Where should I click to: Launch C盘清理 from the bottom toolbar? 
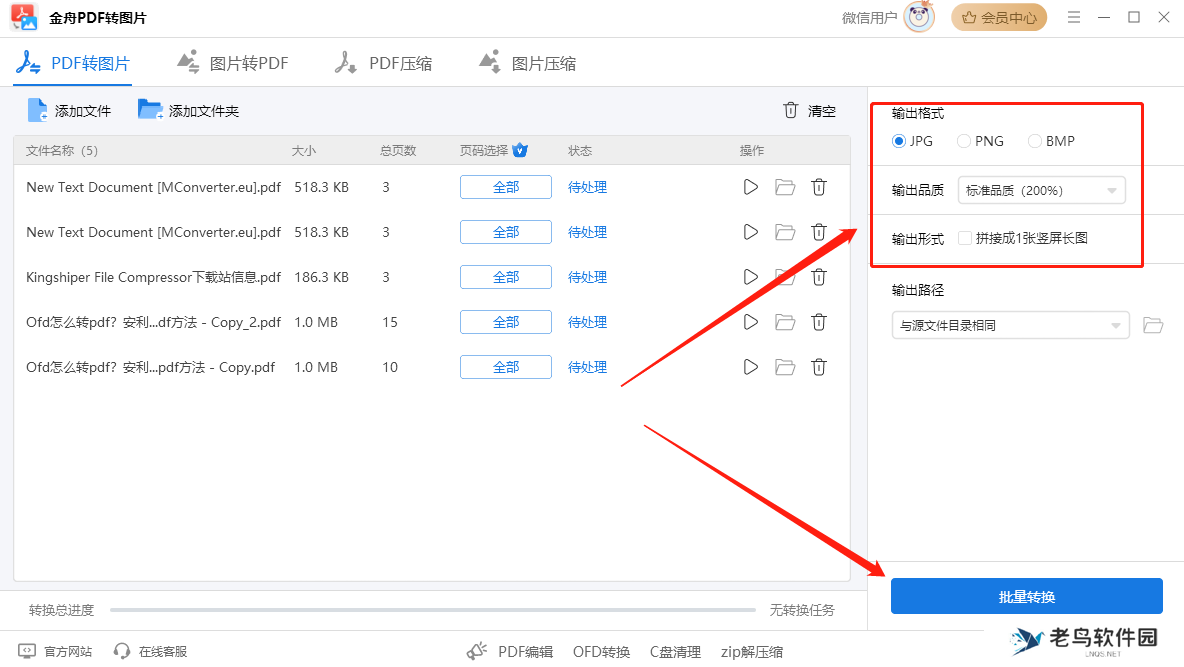[675, 651]
